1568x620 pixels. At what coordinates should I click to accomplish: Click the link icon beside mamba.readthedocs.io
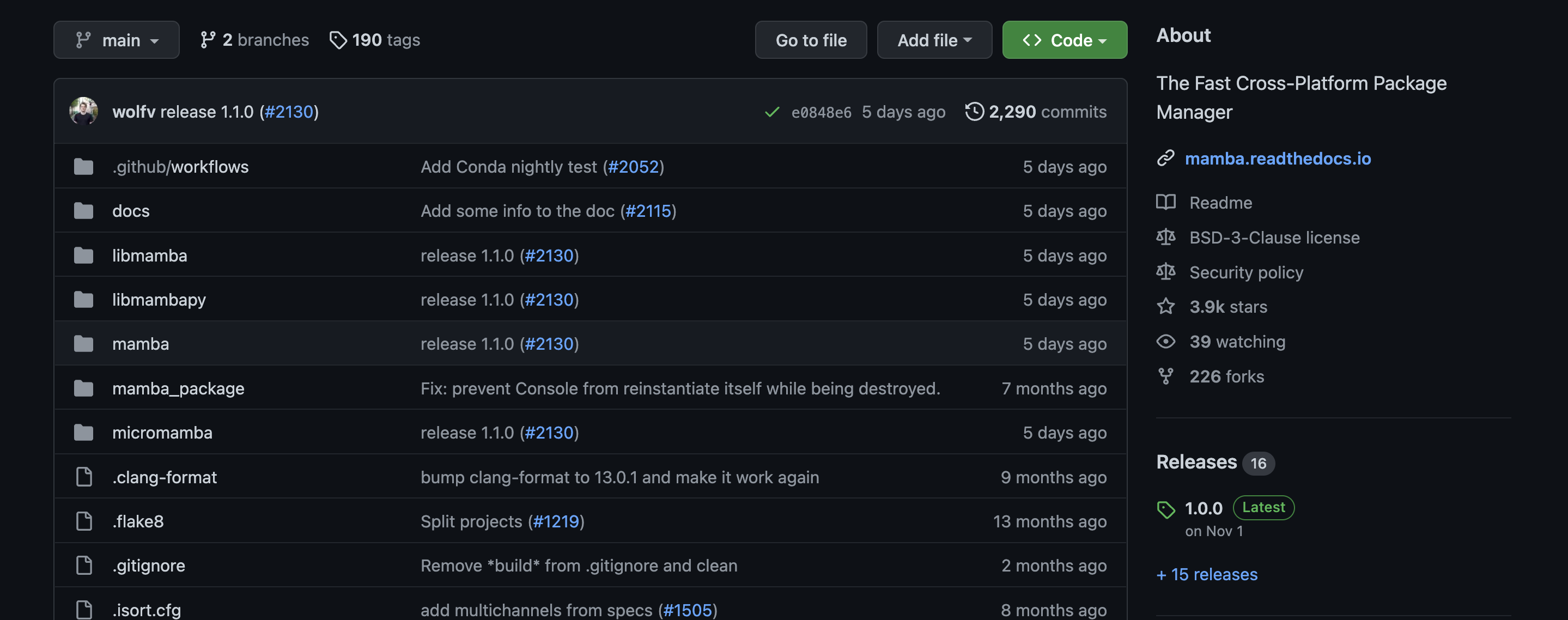coord(1166,158)
